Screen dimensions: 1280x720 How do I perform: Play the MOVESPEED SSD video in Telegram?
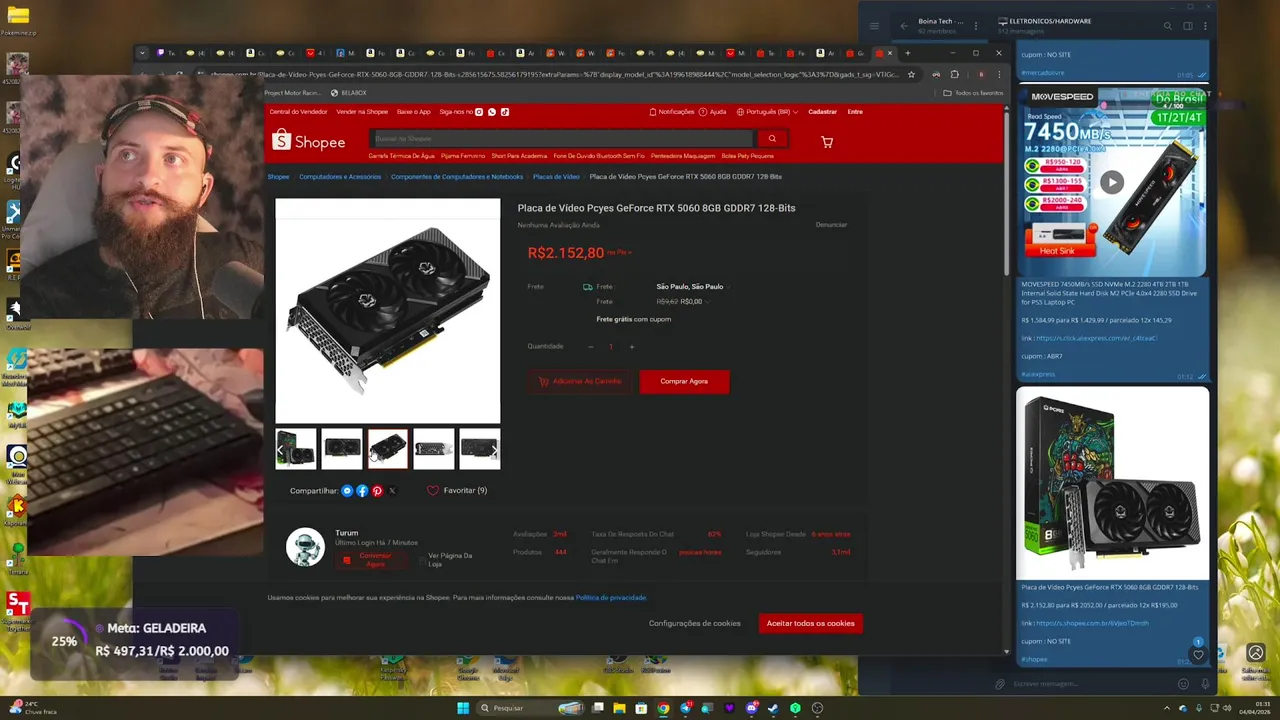pyautogui.click(x=1112, y=182)
